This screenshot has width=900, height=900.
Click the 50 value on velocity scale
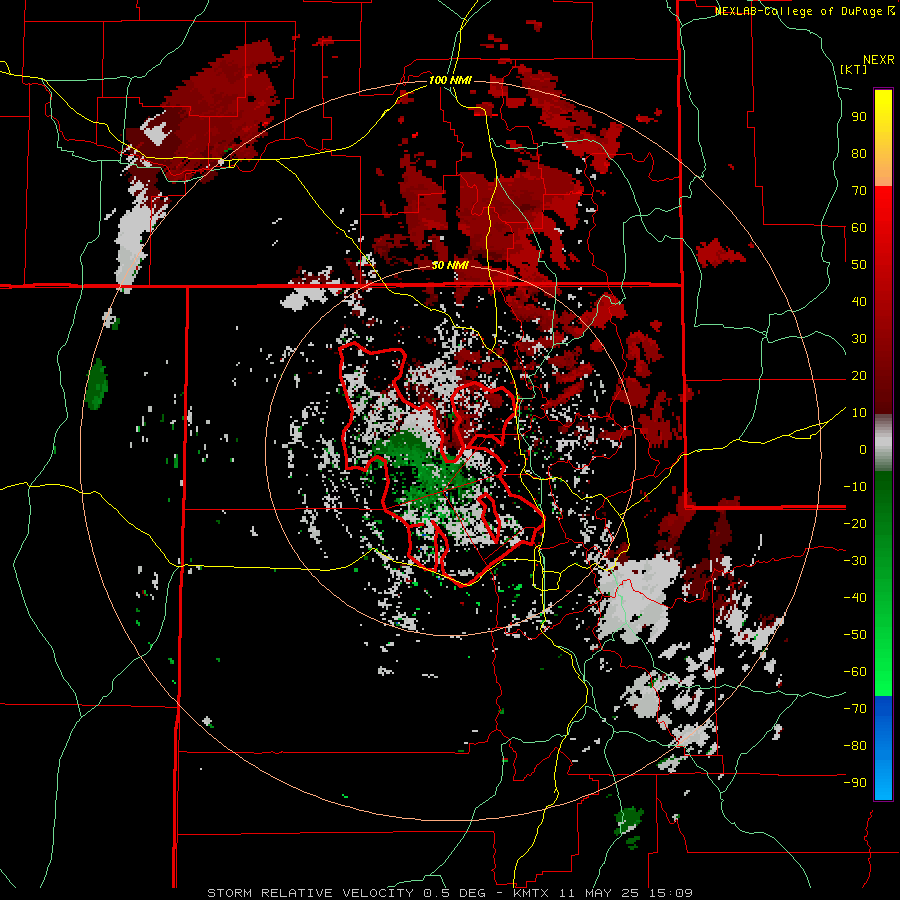click(859, 265)
